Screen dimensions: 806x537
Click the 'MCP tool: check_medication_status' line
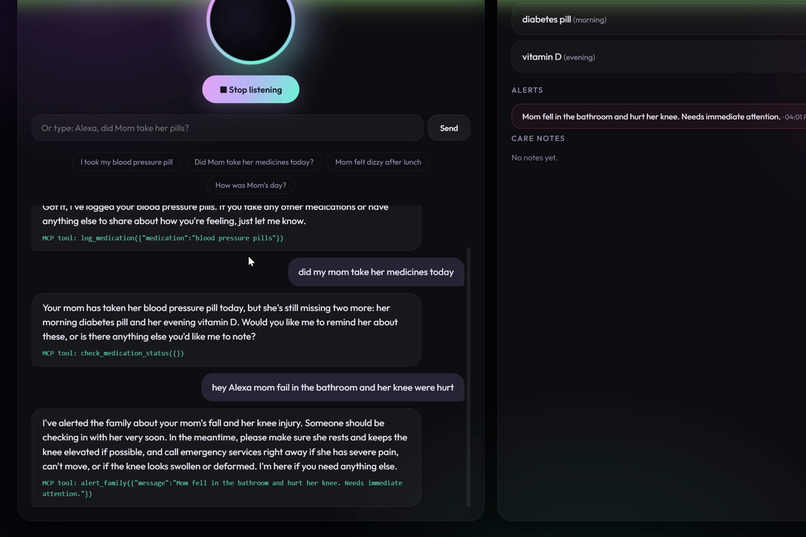(113, 353)
